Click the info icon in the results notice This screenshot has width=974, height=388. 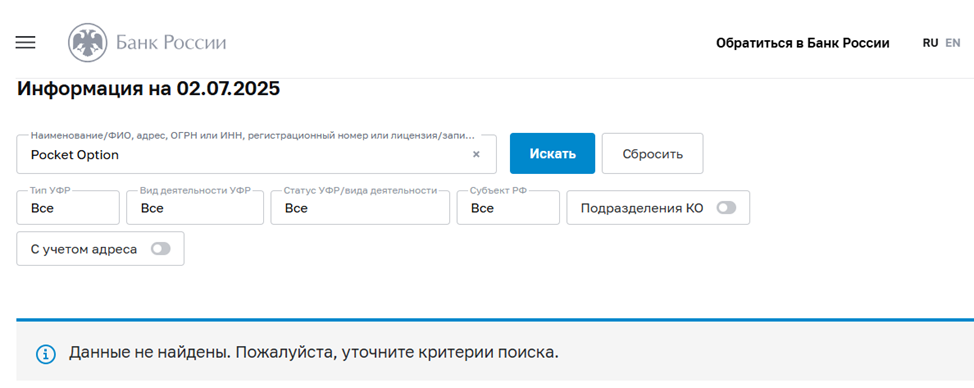[x=46, y=354]
